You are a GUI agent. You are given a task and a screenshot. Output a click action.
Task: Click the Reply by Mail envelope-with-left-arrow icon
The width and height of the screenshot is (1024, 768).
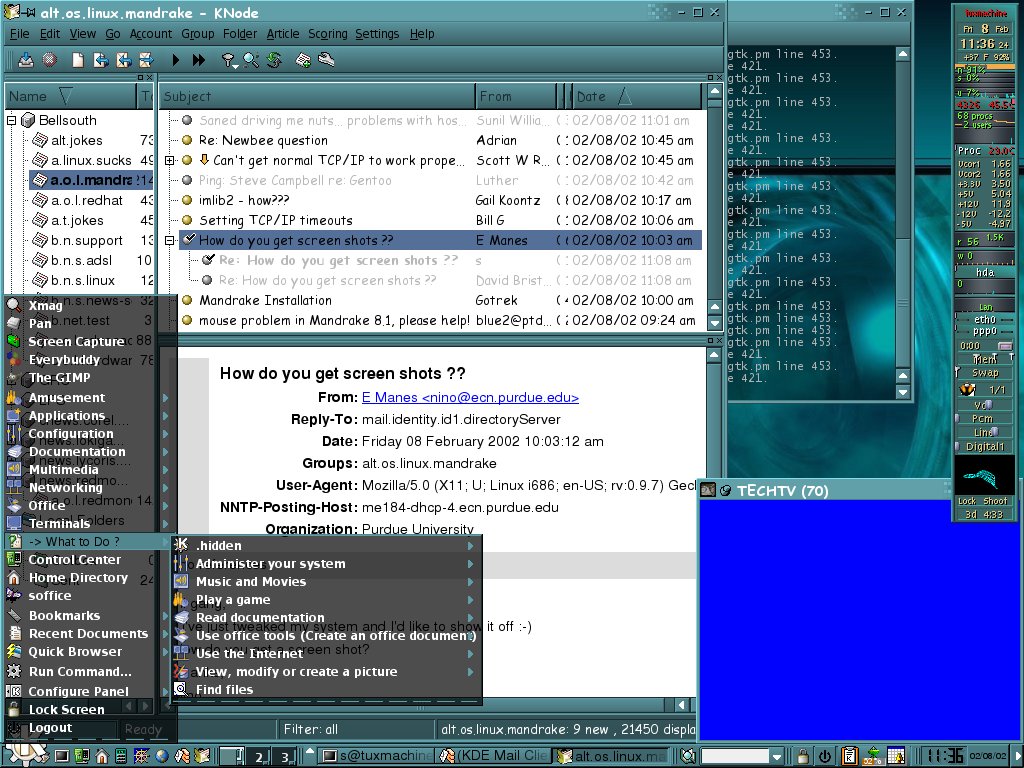(x=123, y=60)
